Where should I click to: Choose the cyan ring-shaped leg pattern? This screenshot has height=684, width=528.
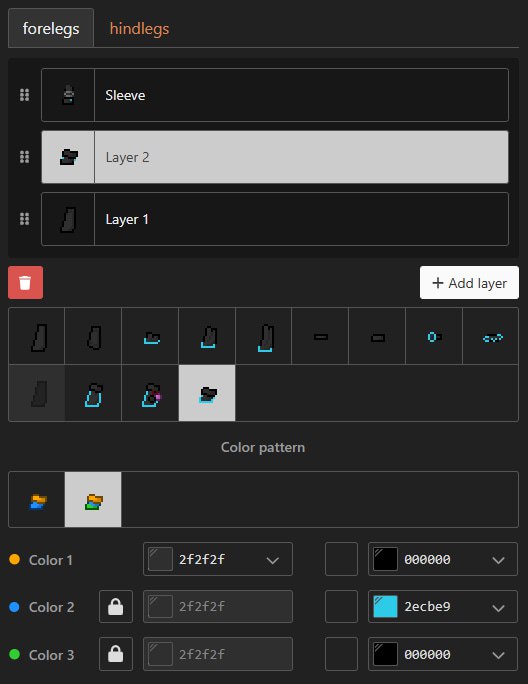(434, 336)
